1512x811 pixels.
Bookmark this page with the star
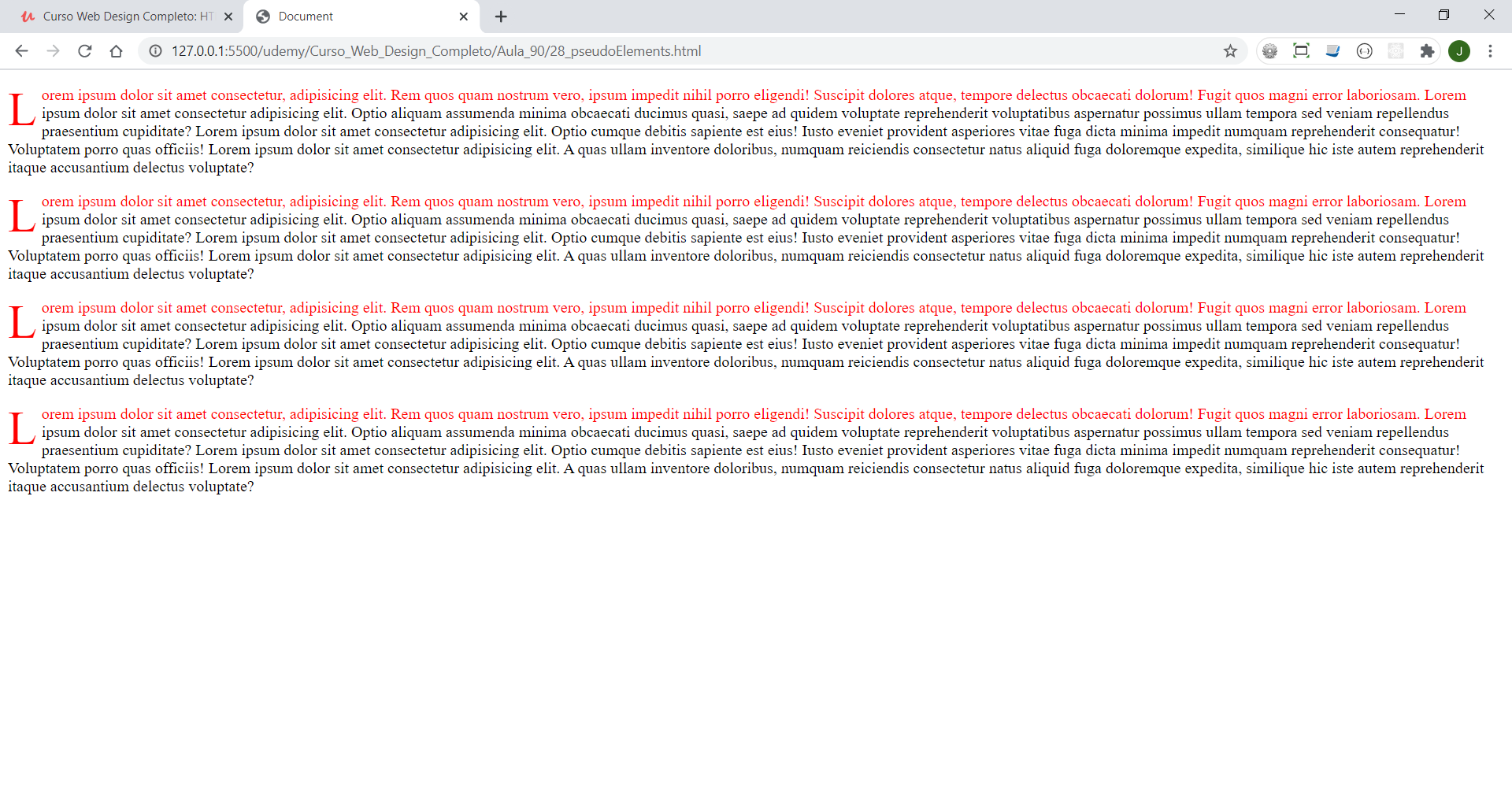[1230, 51]
